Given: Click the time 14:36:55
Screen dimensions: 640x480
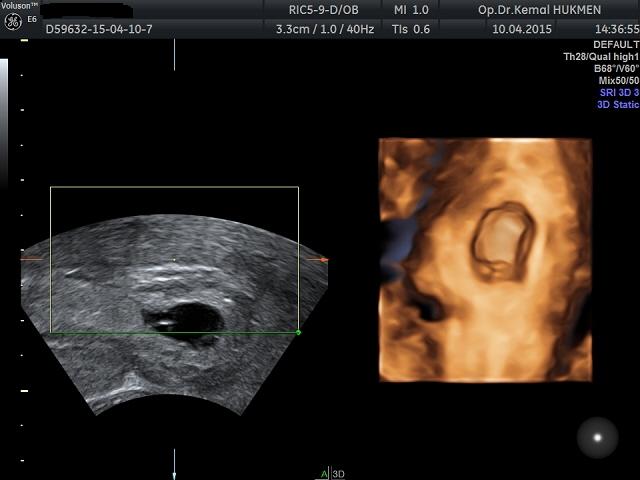Looking at the screenshot, I should tap(617, 29).
